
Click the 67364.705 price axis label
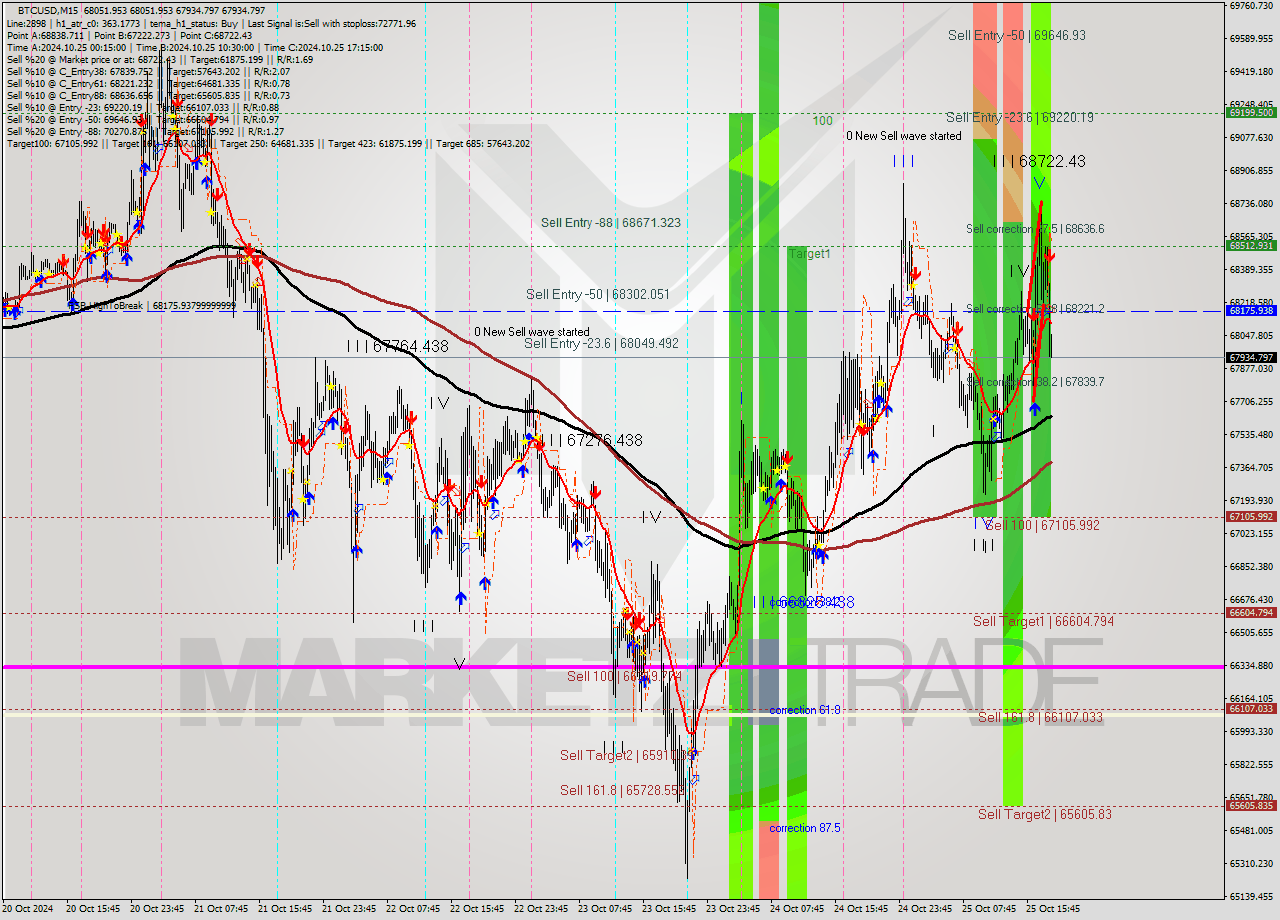coord(1251,468)
